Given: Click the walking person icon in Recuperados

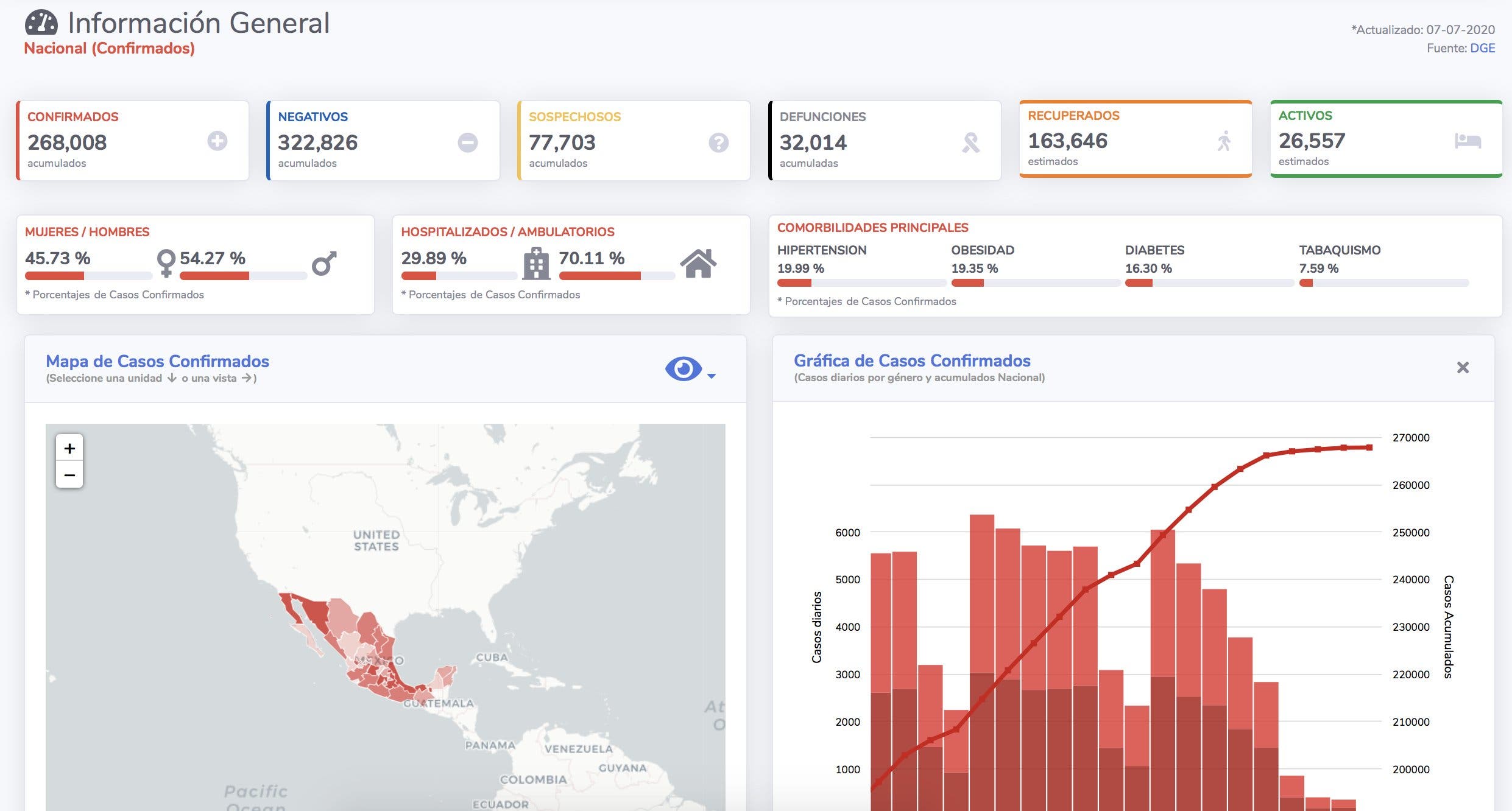Looking at the screenshot, I should click(x=1224, y=141).
